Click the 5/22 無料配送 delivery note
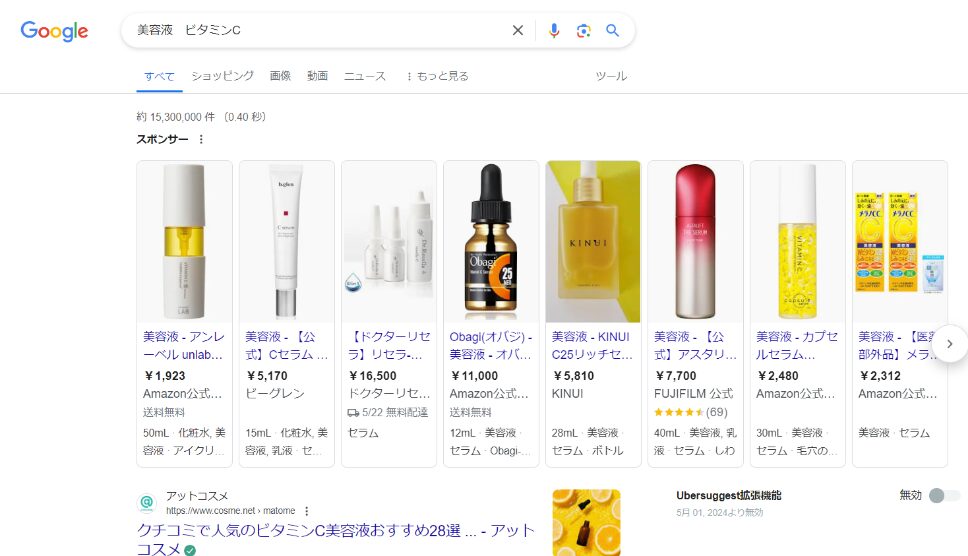Image resolution: width=968 pixels, height=556 pixels. 388,412
